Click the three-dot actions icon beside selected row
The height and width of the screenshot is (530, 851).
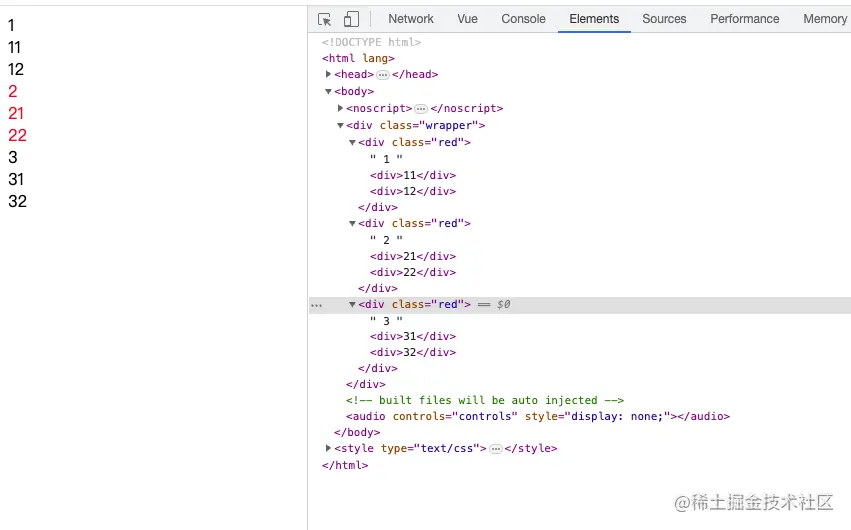[316, 305]
